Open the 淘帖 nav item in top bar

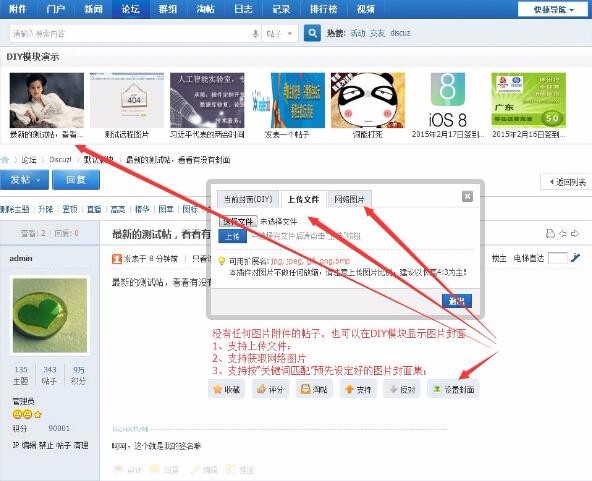[206, 9]
